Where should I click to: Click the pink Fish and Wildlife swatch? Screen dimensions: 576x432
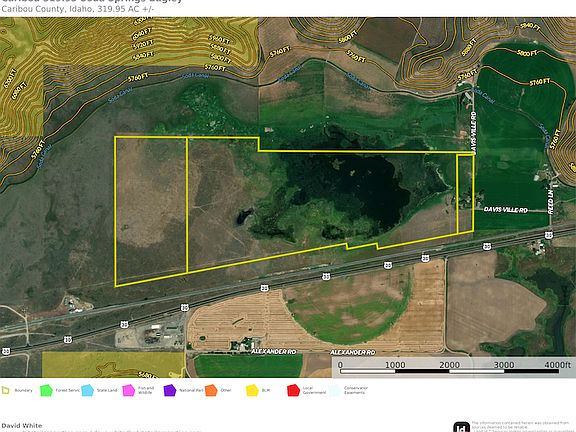(x=129, y=390)
